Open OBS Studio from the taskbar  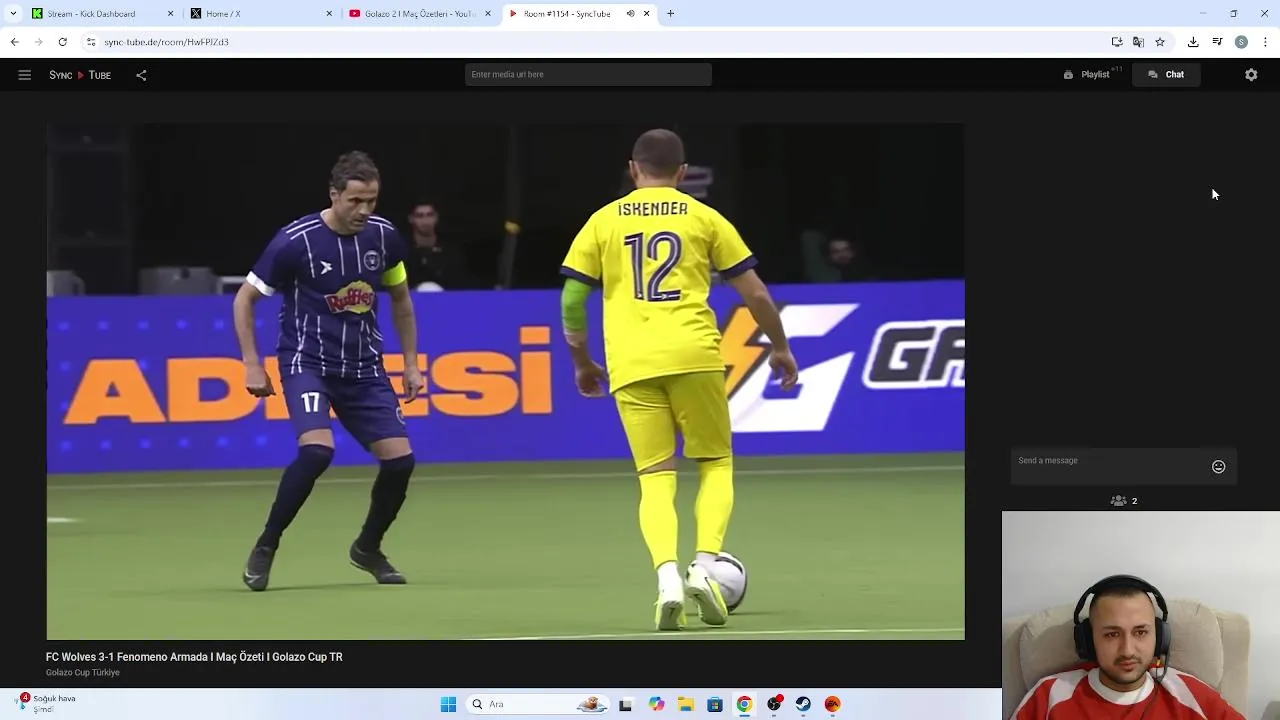(774, 704)
